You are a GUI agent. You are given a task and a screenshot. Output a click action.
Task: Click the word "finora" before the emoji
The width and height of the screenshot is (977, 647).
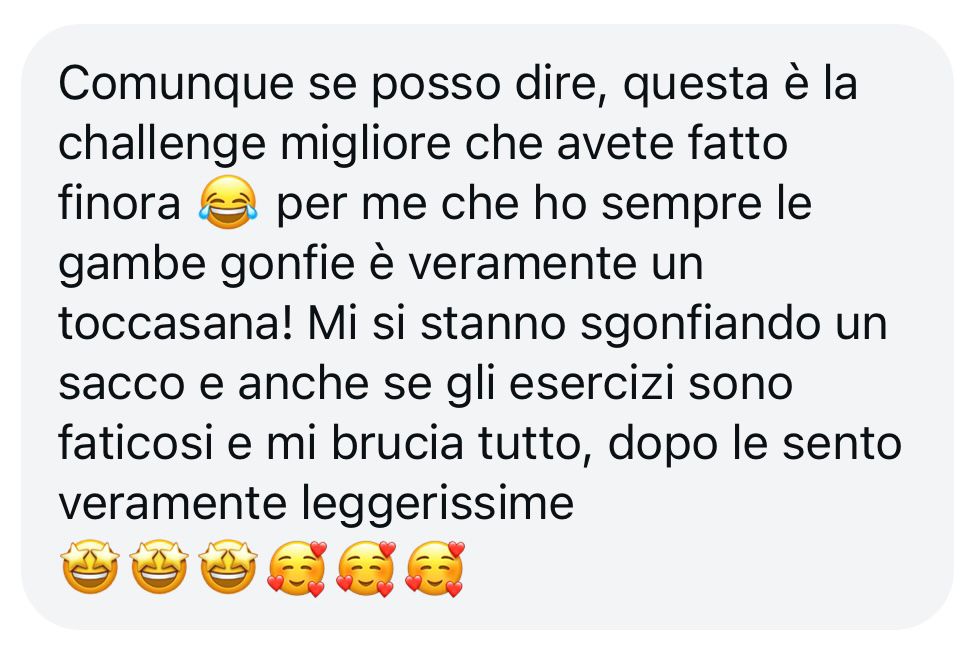click(x=120, y=204)
